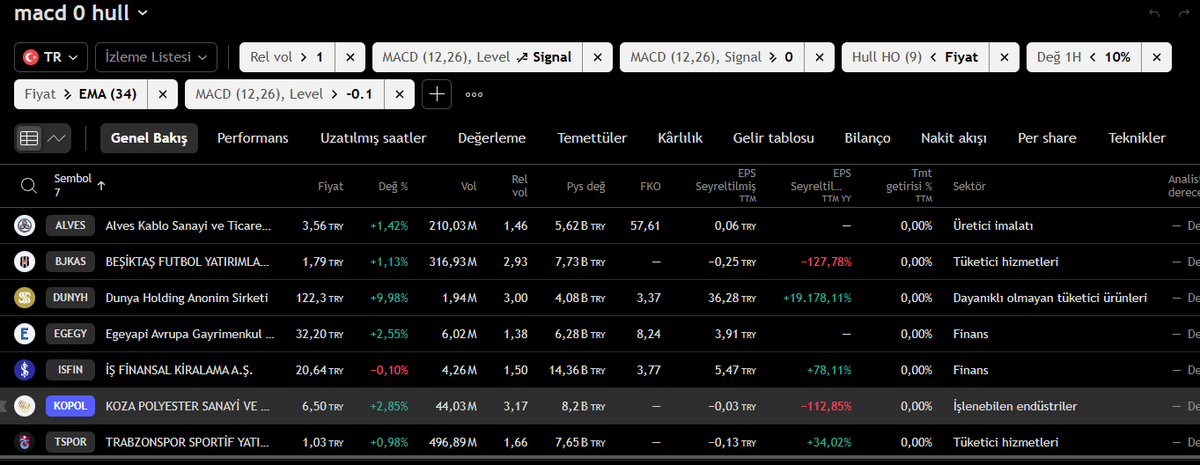Click the symbol search magnifier icon
This screenshot has height=465, width=1200.
[x=29, y=185]
